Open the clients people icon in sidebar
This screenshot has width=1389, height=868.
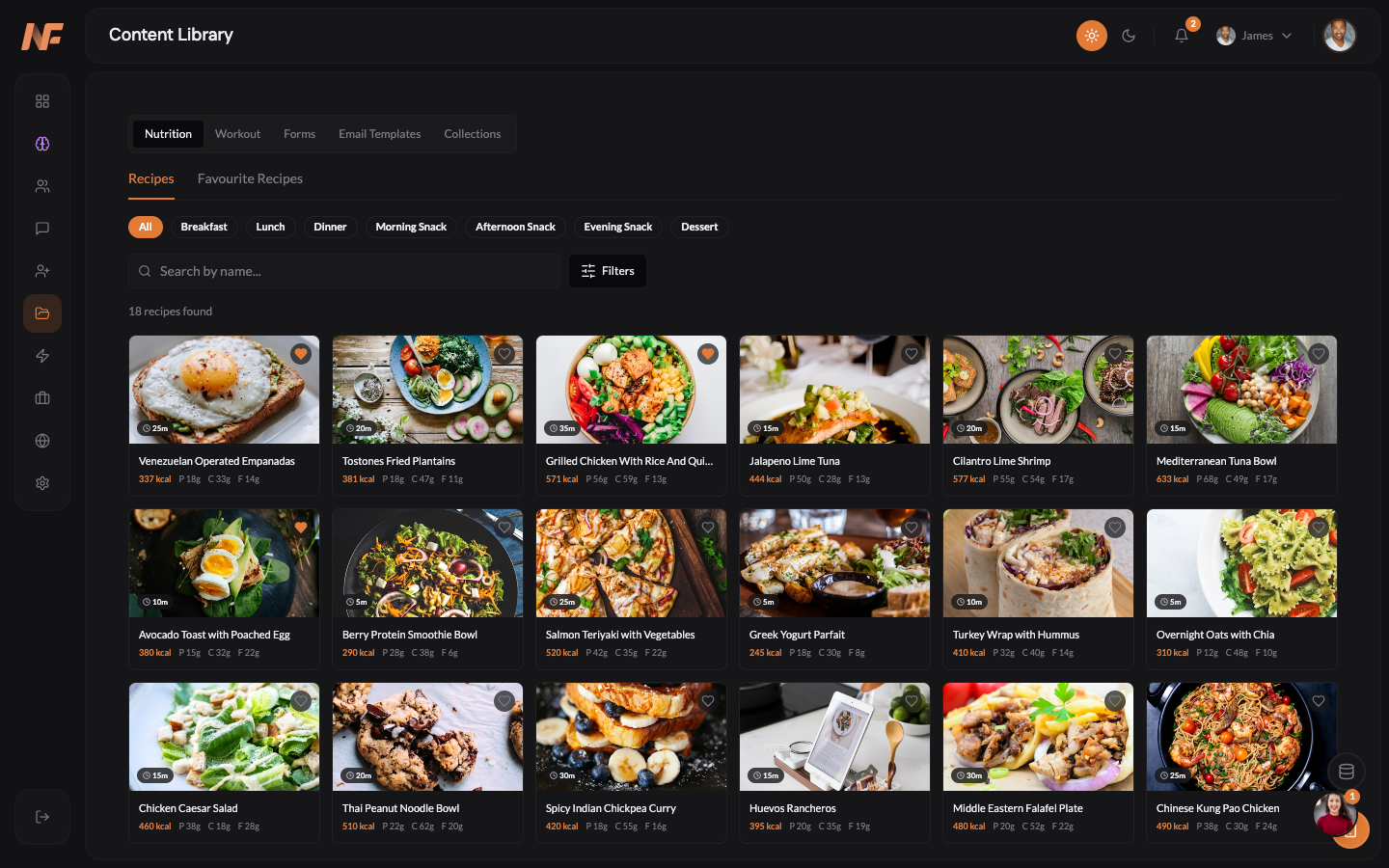(x=42, y=185)
